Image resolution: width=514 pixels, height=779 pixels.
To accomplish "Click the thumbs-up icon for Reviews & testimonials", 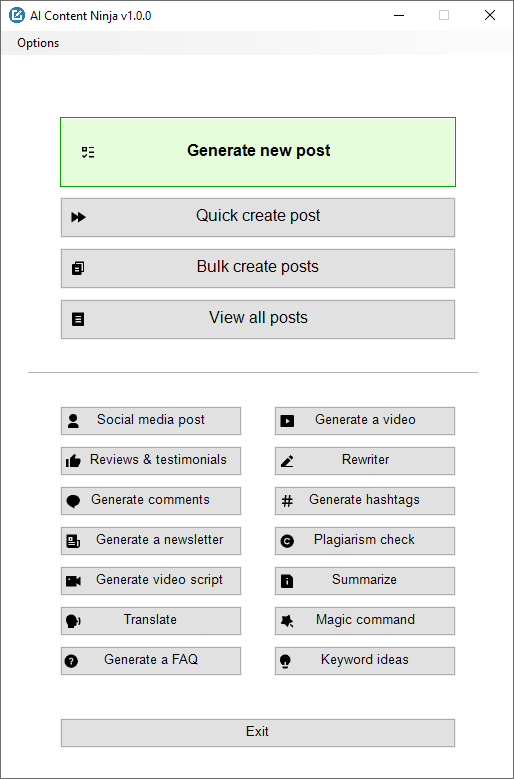I will coord(73,461).
